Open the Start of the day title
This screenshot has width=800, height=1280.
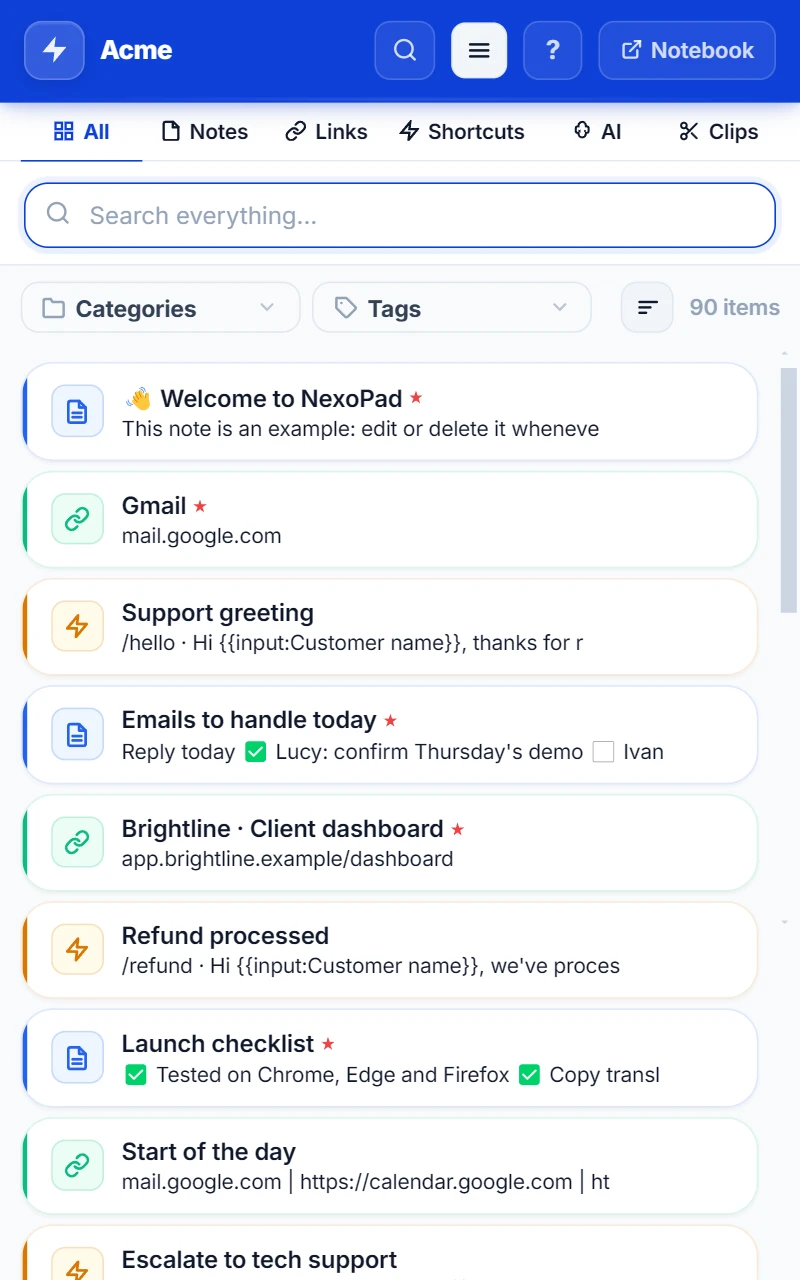click(x=209, y=1152)
